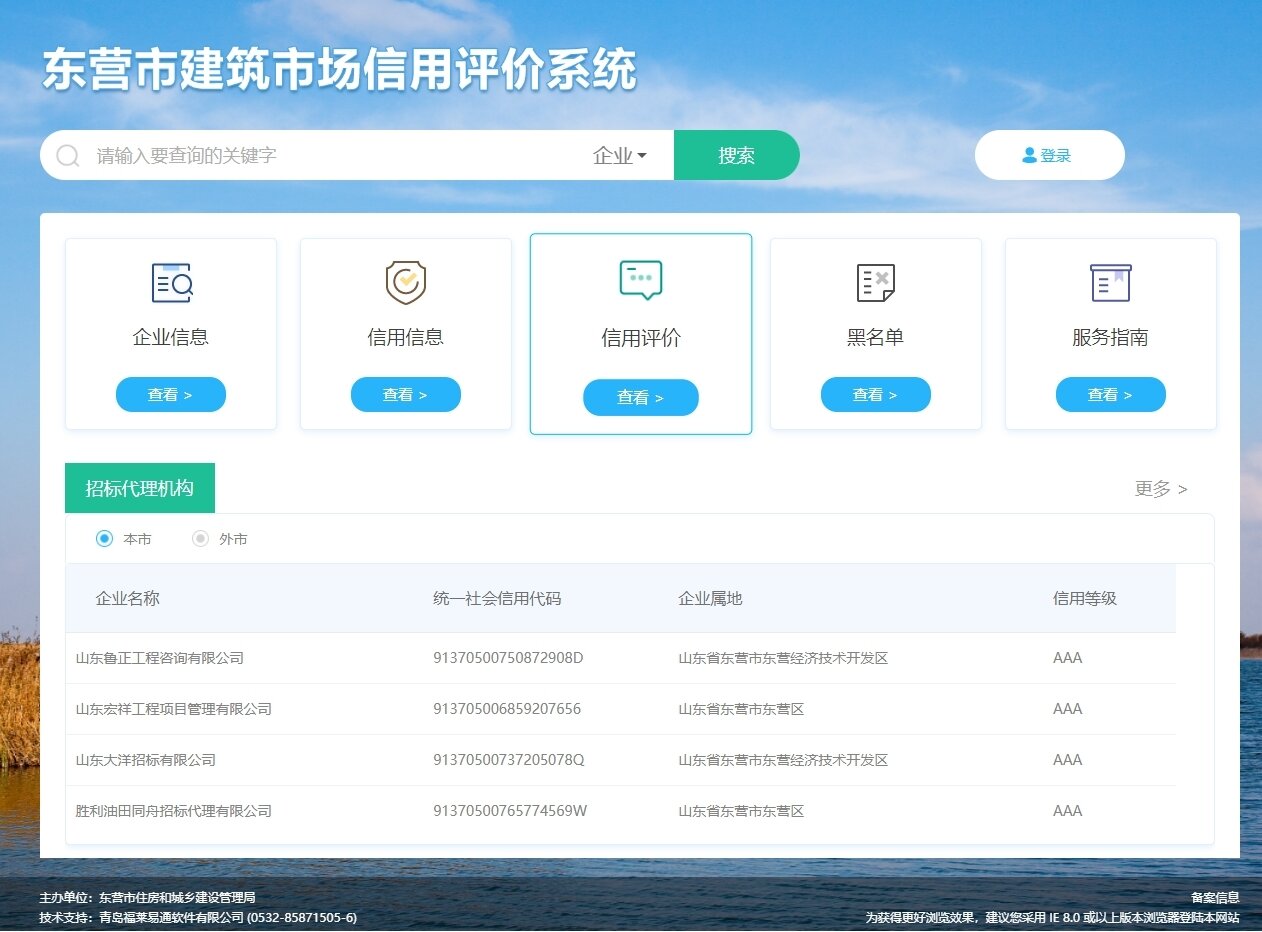Click the magnifier icon in search bar
Viewport: 1262px width, 932px height.
(x=68, y=156)
